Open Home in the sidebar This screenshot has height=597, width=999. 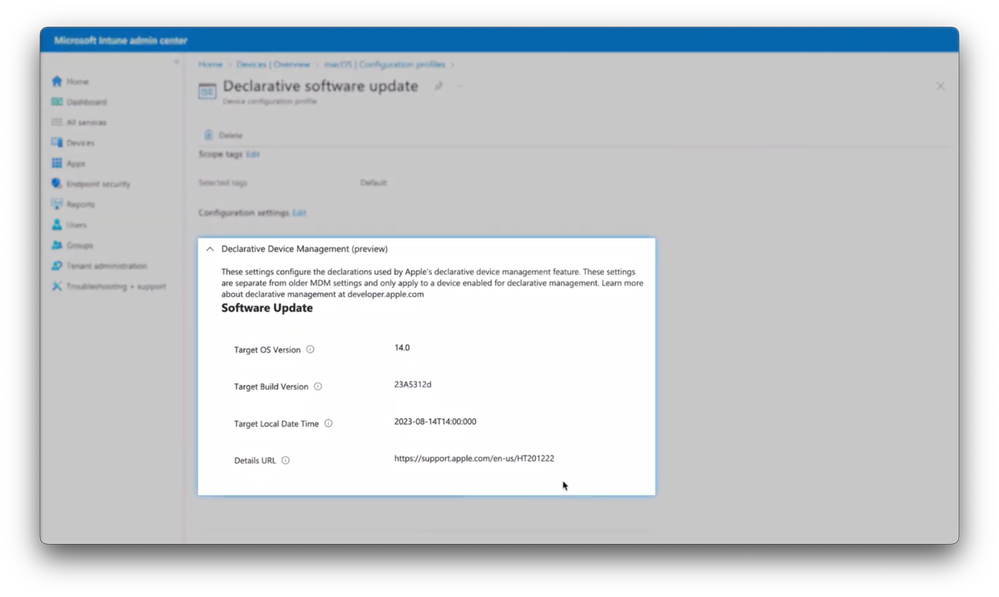(70, 82)
